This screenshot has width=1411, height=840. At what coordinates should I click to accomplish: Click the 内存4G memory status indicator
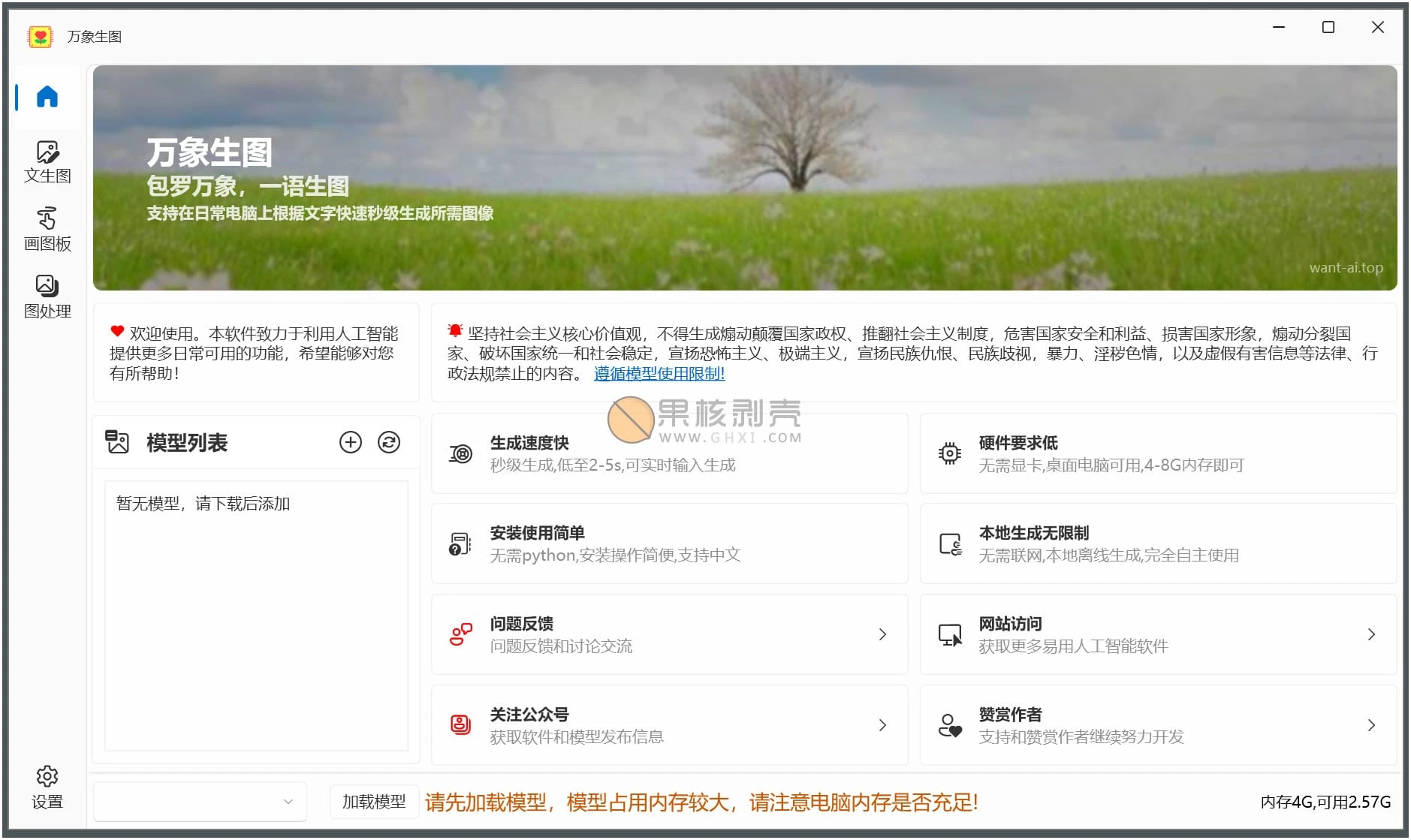(x=1325, y=802)
